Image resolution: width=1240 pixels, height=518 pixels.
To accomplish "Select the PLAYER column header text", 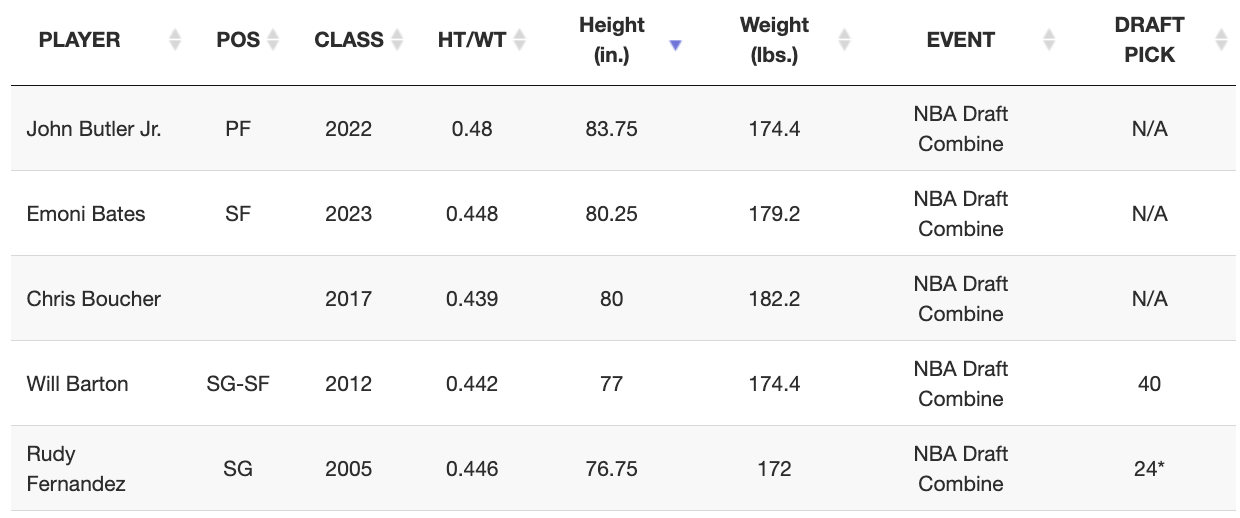I will tap(79, 40).
